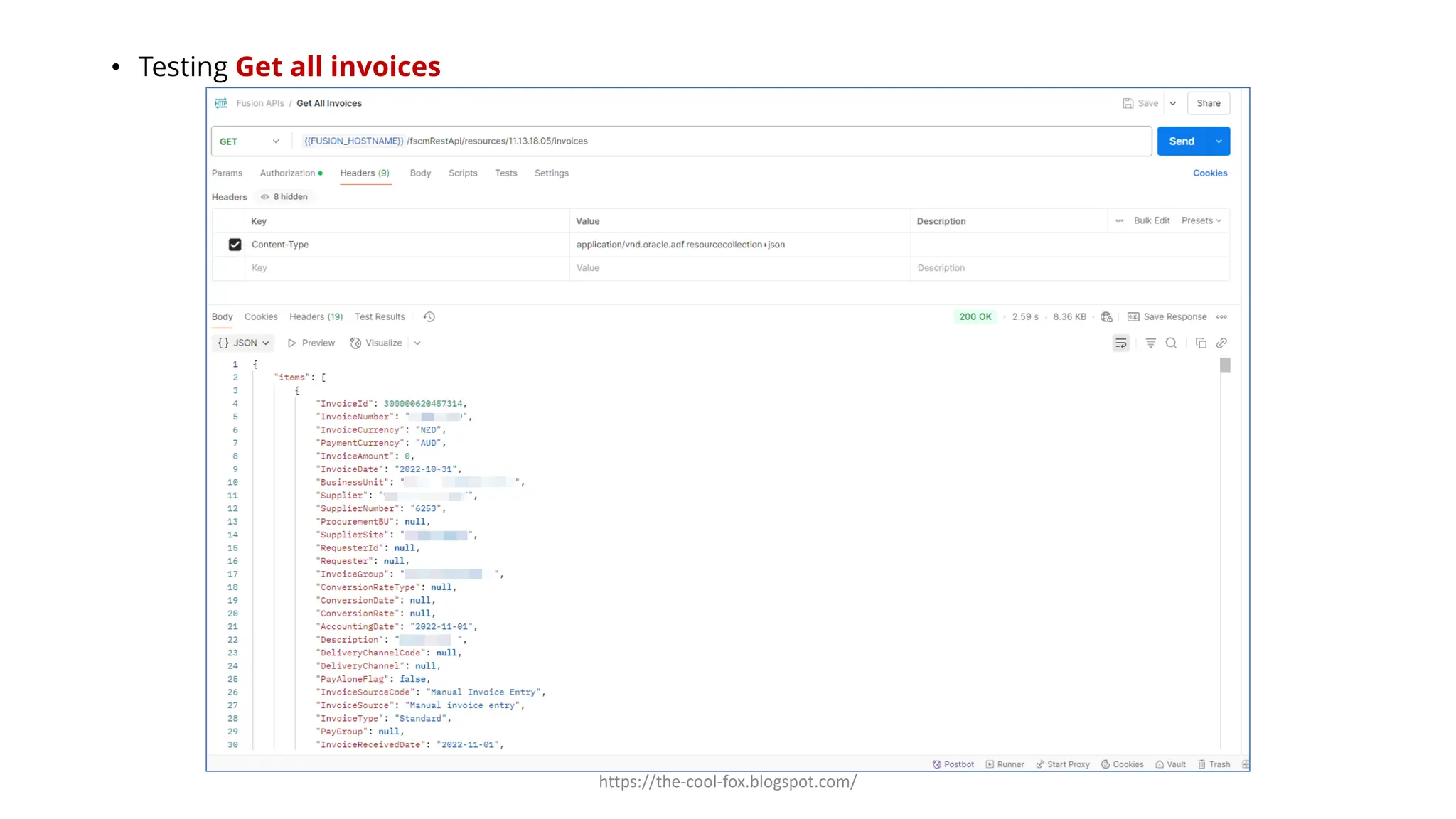Click the Share button
The height and width of the screenshot is (819, 1456).
tap(1209, 103)
